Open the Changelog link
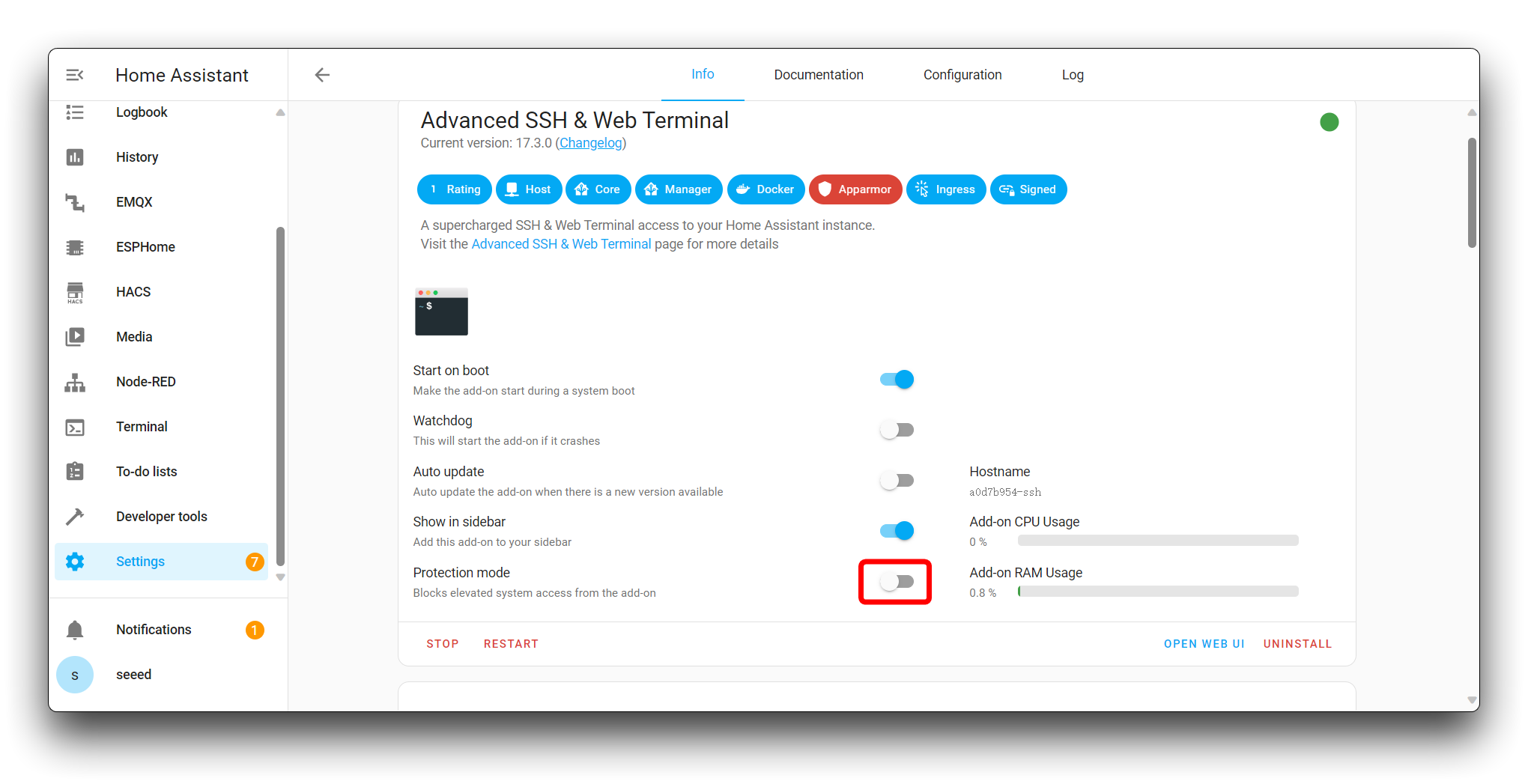Image resolution: width=1528 pixels, height=784 pixels. pos(590,143)
